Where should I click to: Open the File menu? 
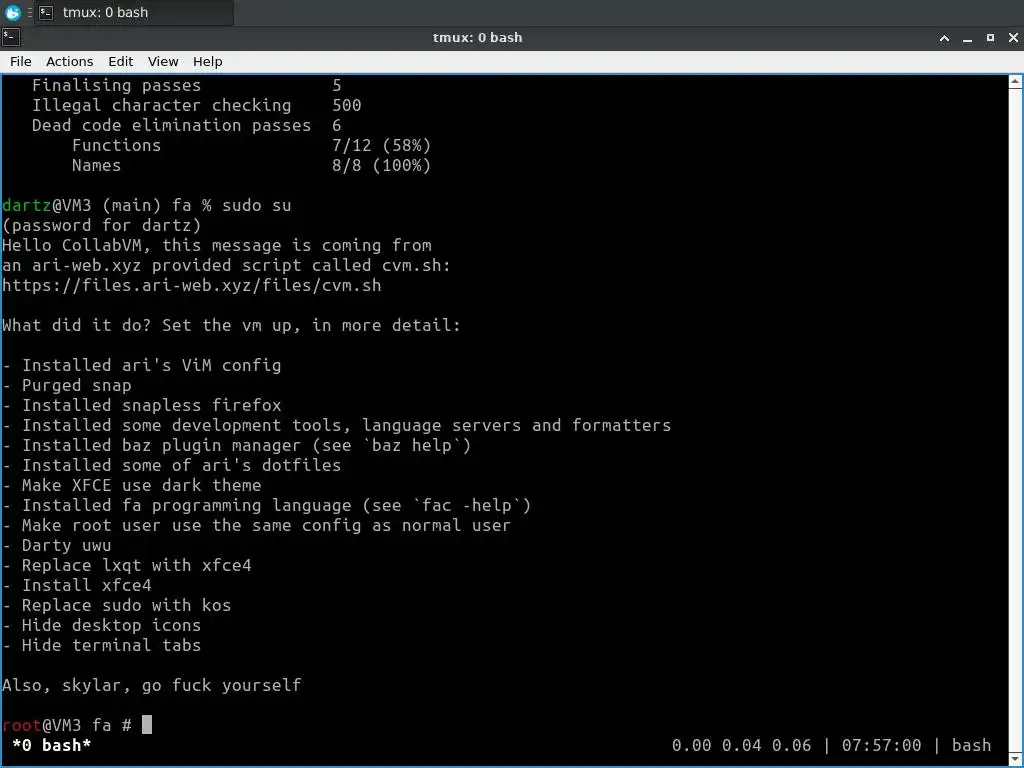click(x=20, y=61)
